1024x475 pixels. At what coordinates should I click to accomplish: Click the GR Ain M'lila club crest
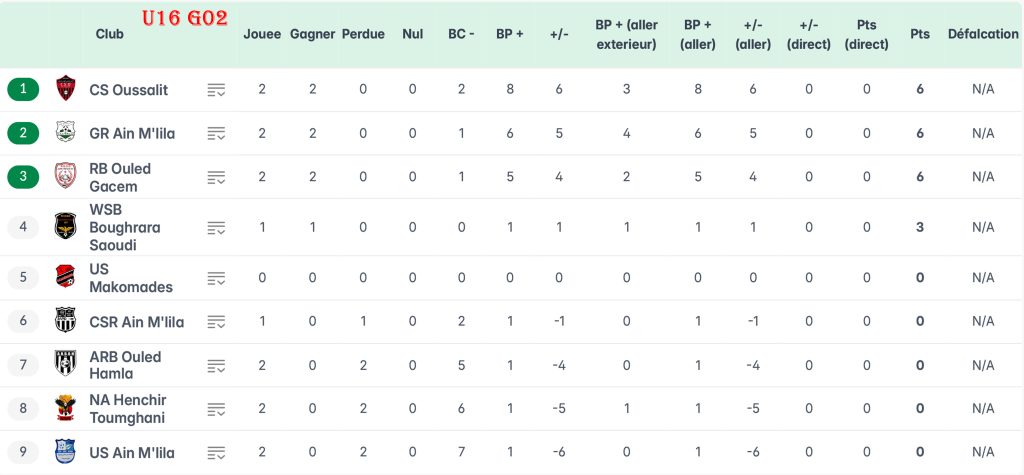click(x=66, y=133)
